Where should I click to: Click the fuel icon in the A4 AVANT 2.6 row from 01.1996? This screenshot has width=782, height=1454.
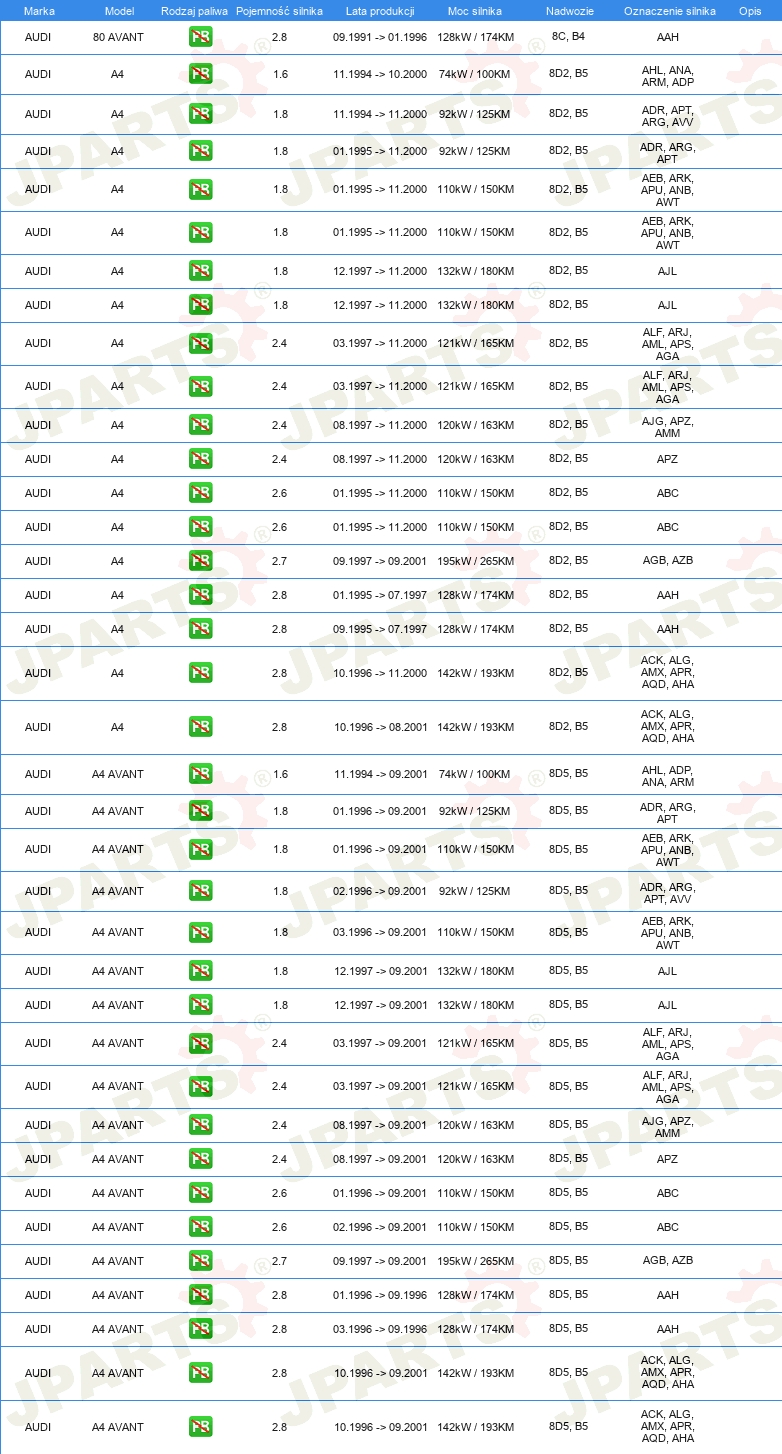(200, 1193)
